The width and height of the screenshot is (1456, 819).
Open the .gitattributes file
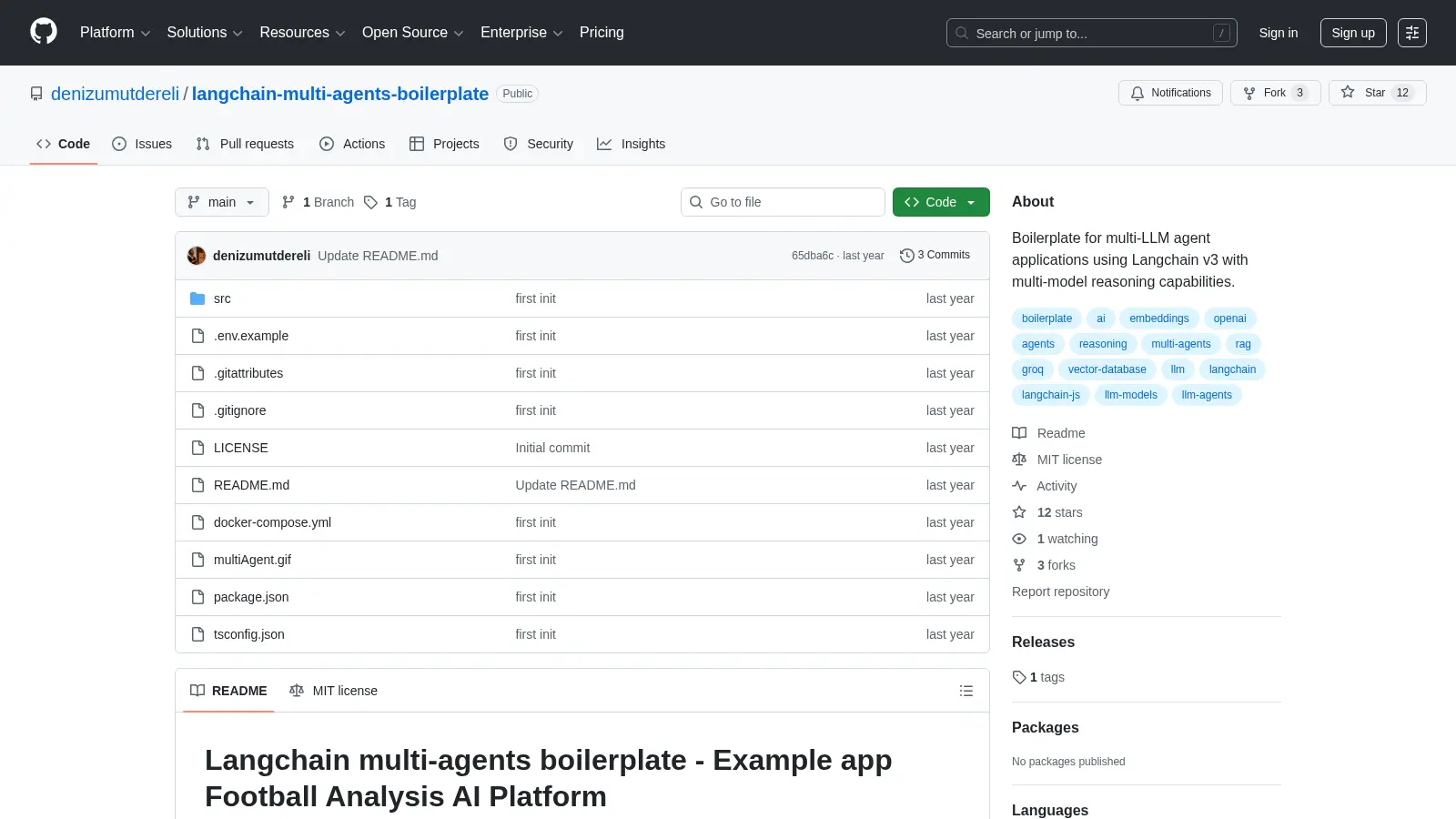[x=248, y=373]
